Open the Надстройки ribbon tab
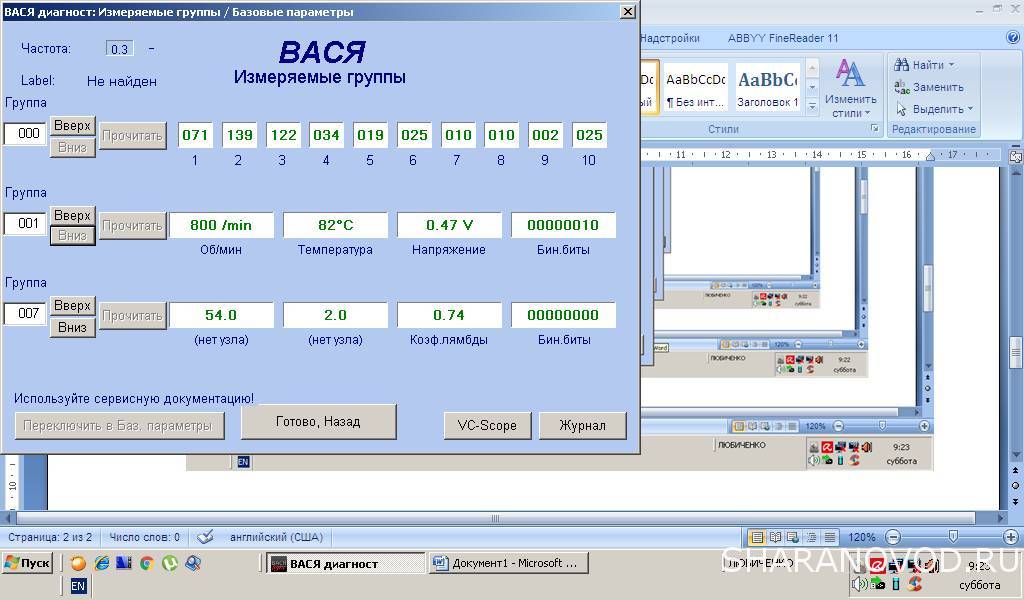Viewport: 1024px width, 600px height. tap(669, 38)
